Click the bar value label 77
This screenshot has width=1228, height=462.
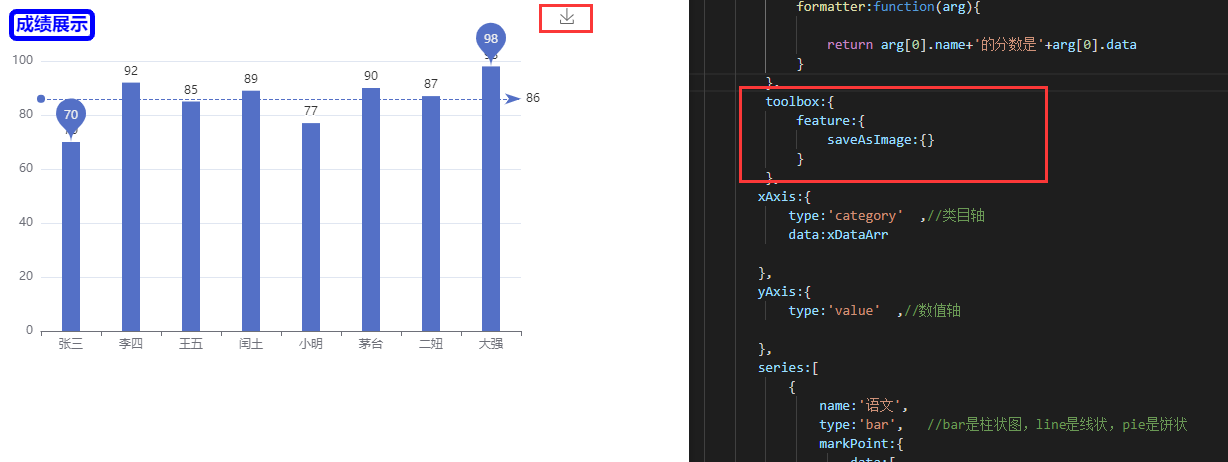point(311,111)
